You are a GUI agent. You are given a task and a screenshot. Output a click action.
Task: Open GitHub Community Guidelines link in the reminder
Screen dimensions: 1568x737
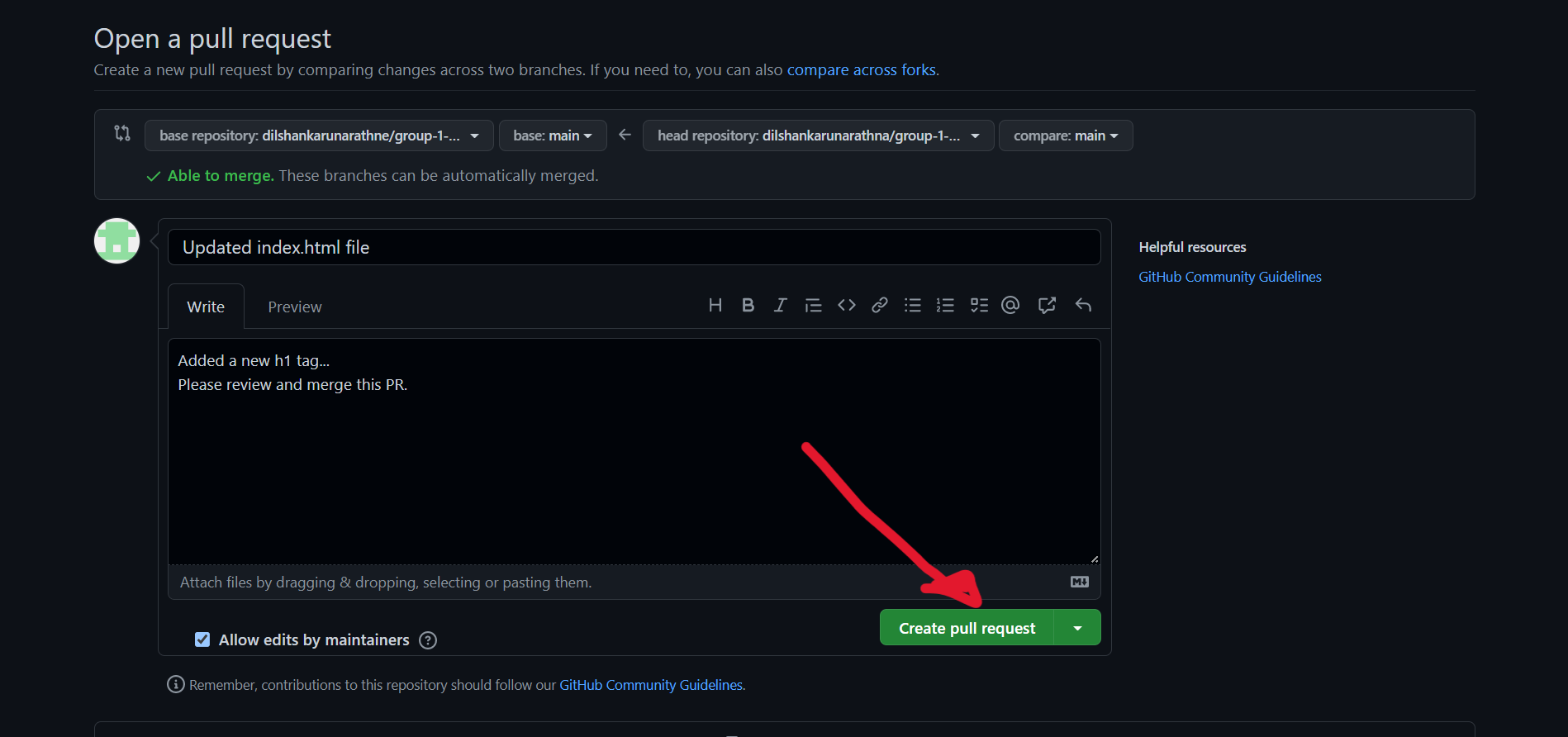pos(651,685)
